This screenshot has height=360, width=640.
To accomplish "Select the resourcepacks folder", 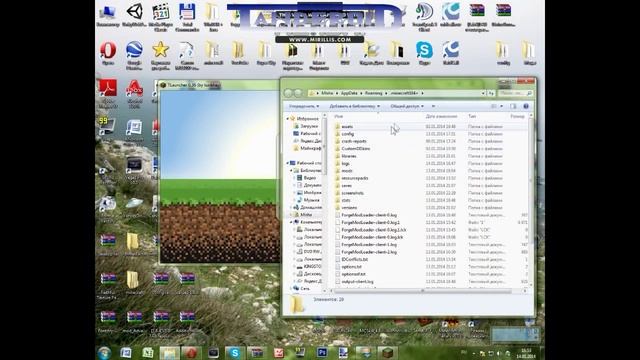I will 354,178.
